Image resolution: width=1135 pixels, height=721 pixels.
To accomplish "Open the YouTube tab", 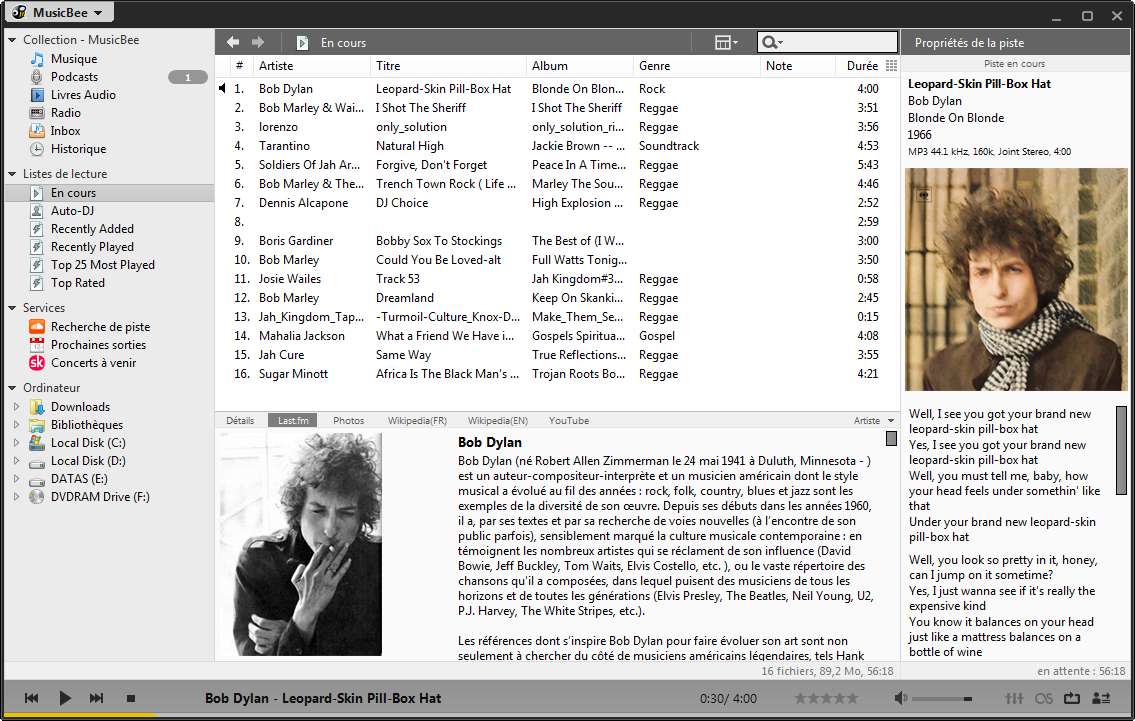I will [x=568, y=421].
